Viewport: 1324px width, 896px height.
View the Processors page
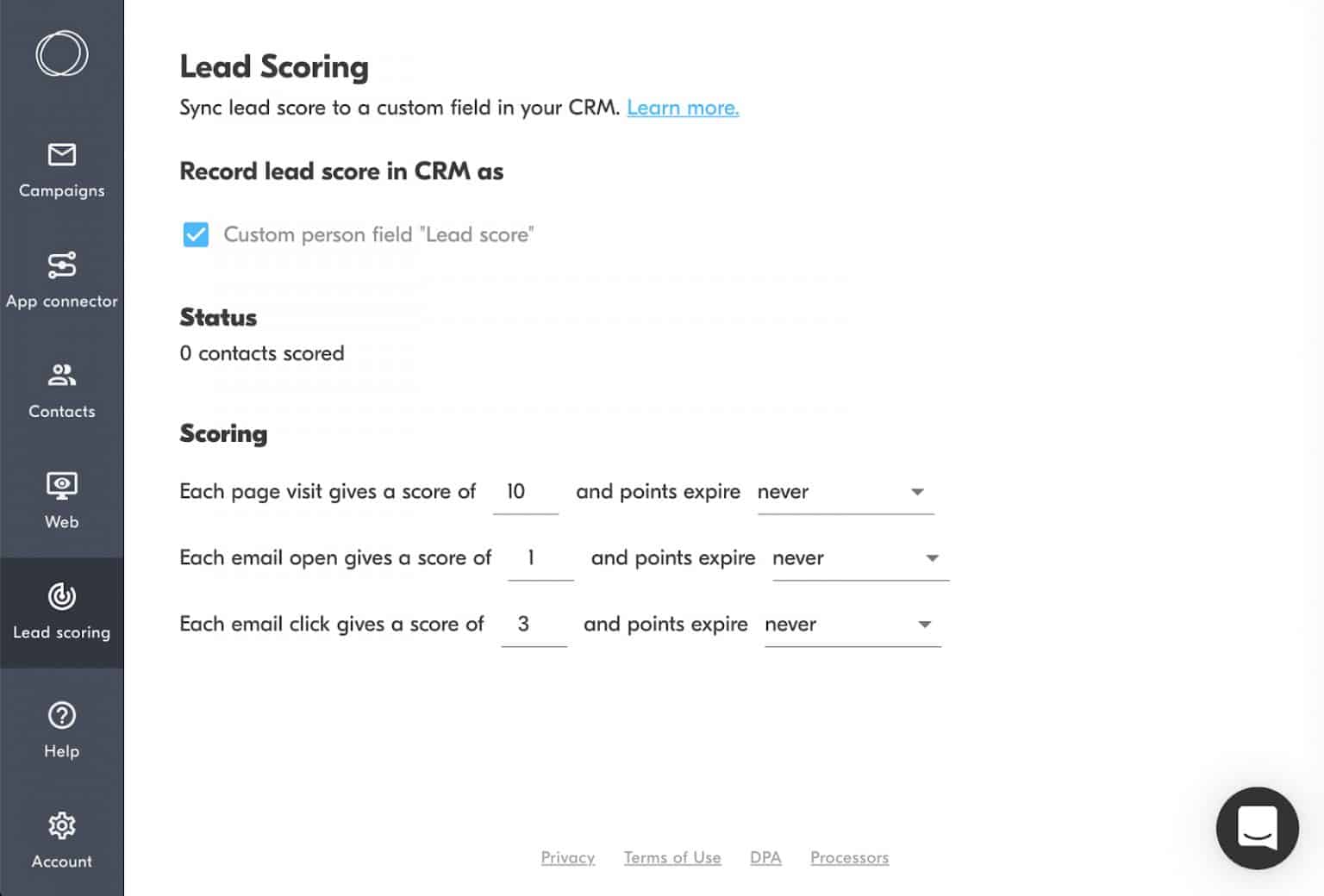(x=849, y=857)
